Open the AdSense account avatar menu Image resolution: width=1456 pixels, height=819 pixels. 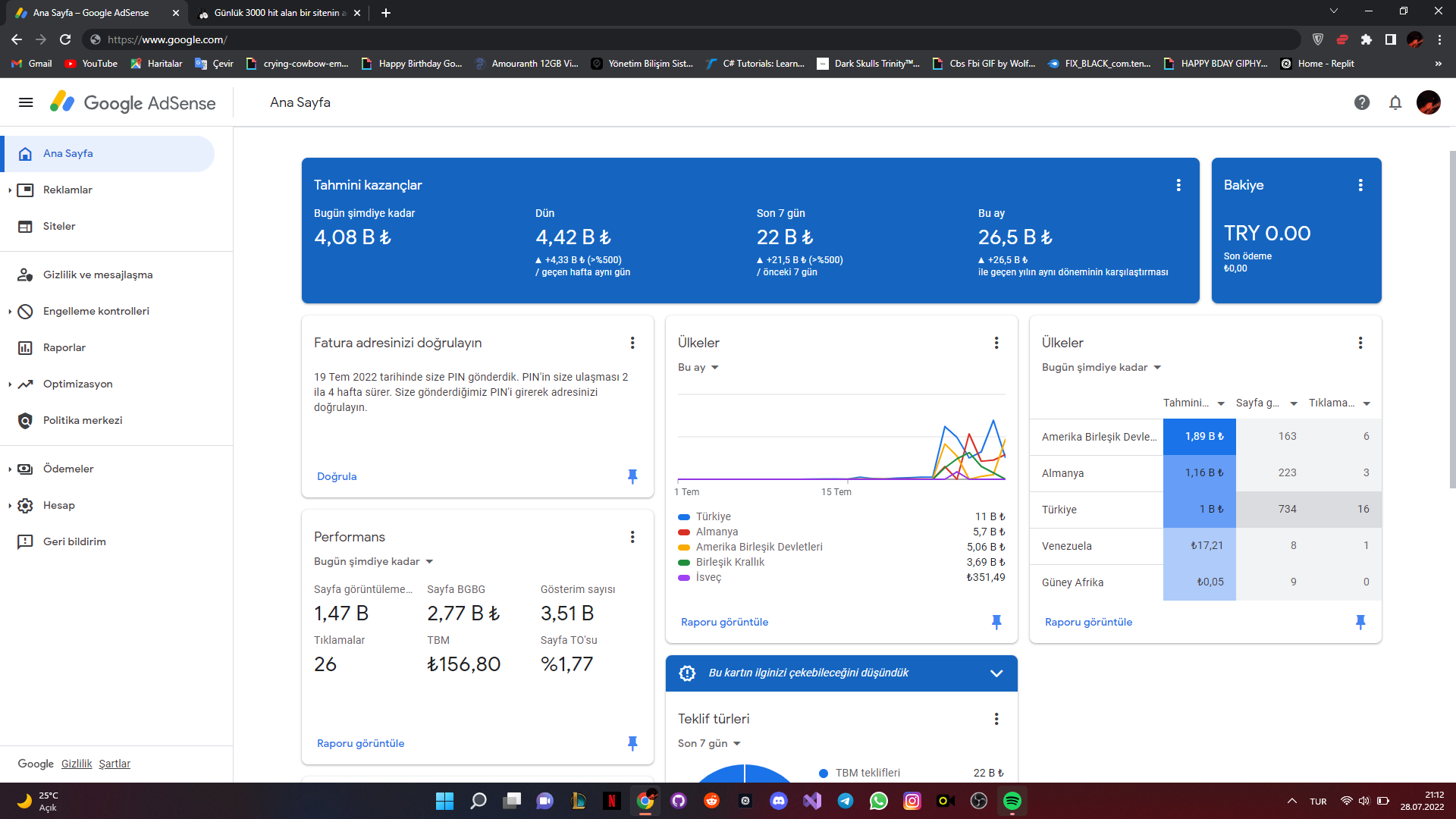click(x=1429, y=102)
